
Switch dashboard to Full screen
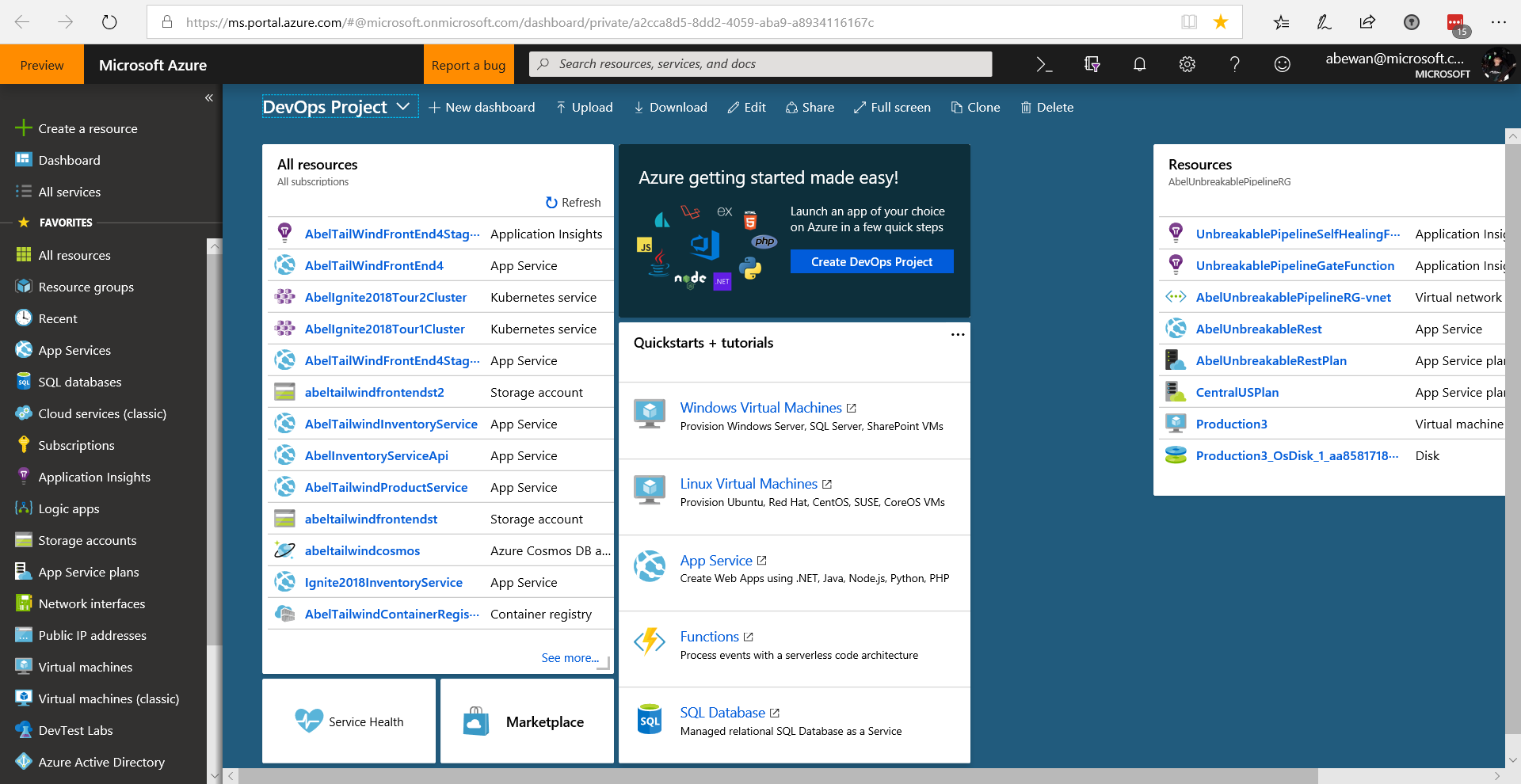892,107
